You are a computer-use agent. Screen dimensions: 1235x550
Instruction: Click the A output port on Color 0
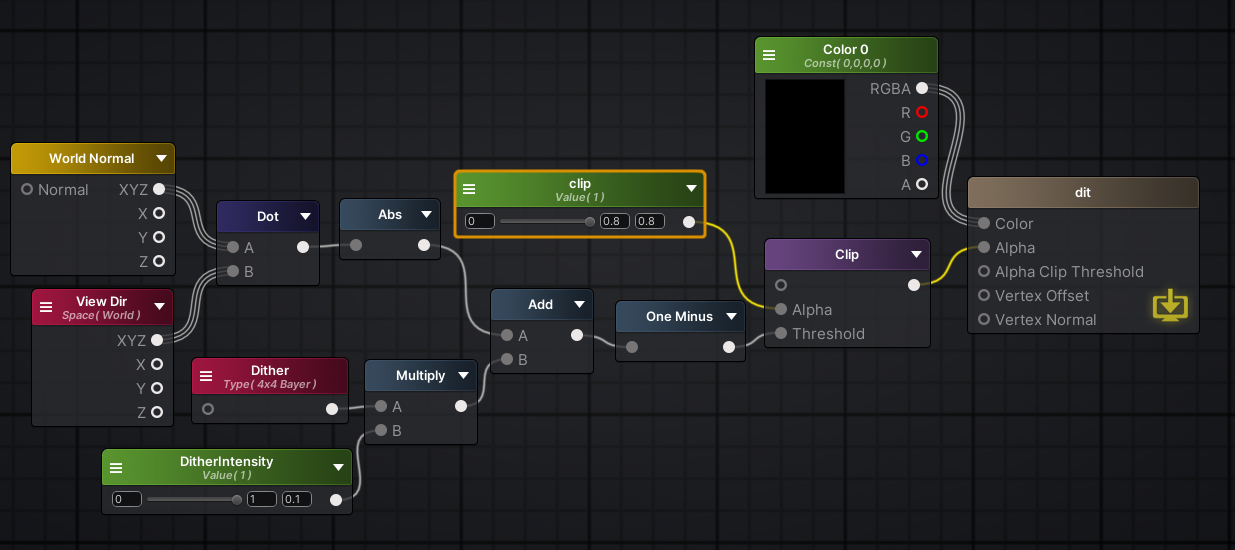922,184
